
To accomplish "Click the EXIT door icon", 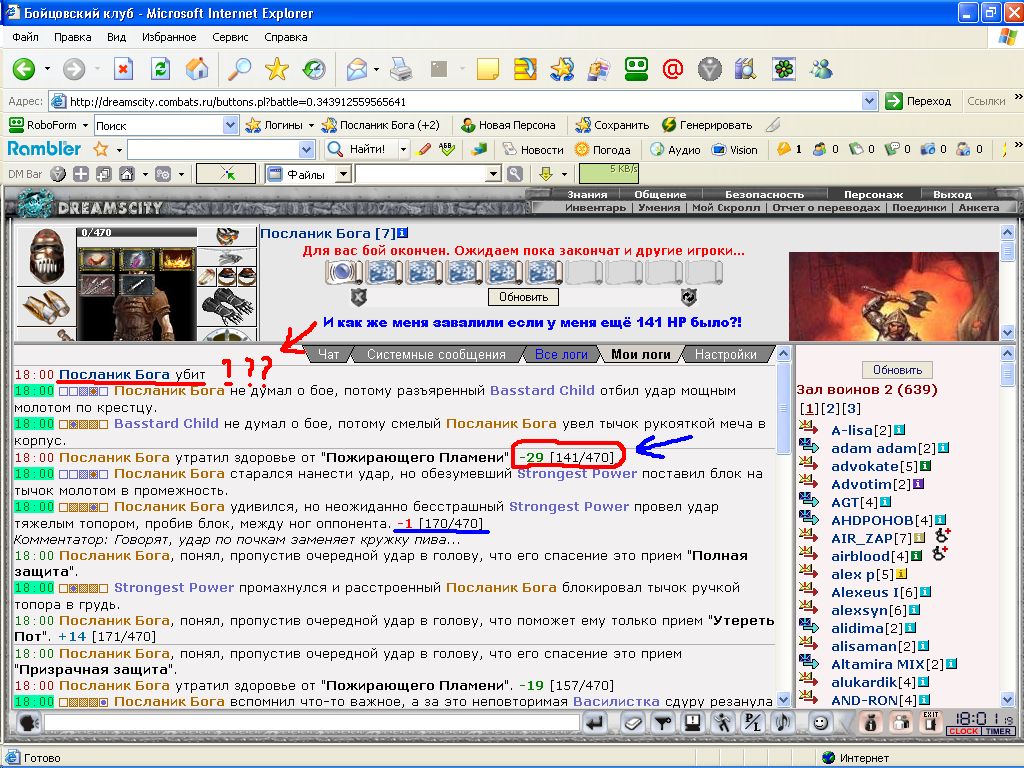I will click(931, 722).
